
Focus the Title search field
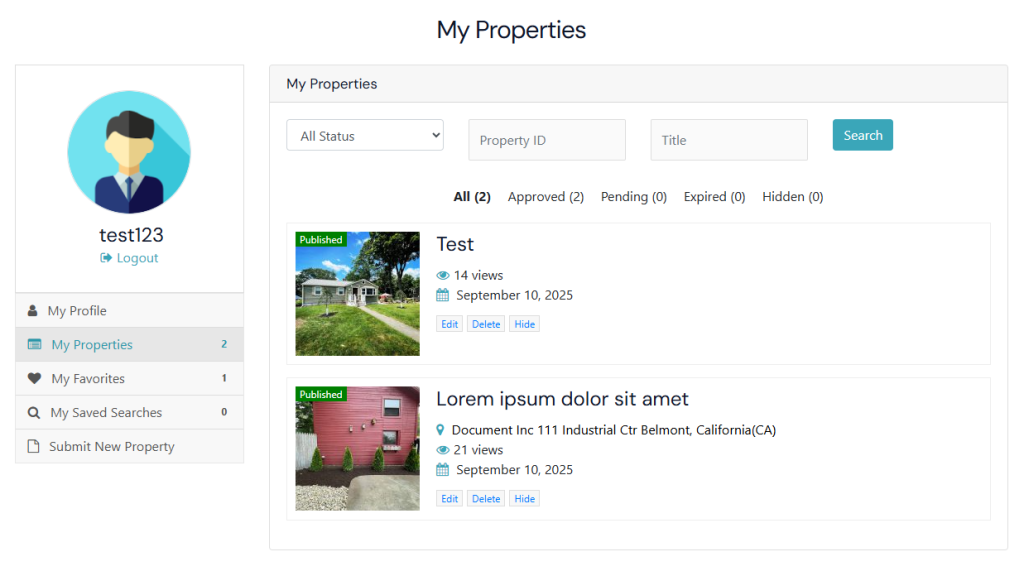(728, 140)
